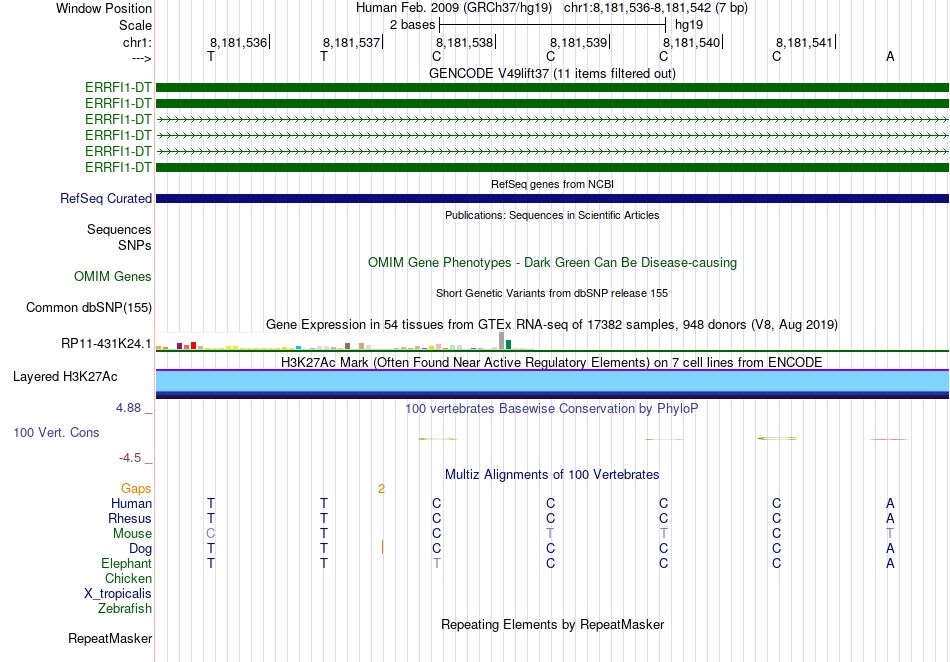
Task: Click the chr1: ruler label
Action: 137,42
